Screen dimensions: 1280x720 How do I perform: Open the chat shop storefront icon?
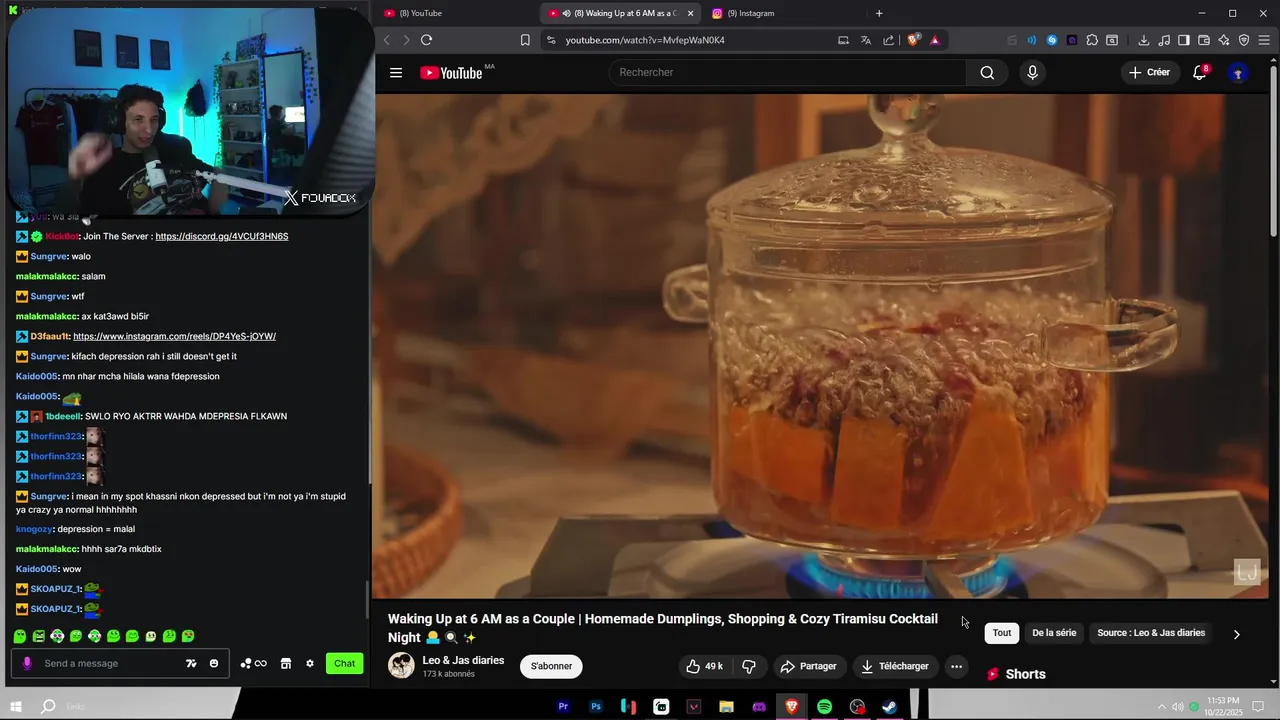point(285,663)
